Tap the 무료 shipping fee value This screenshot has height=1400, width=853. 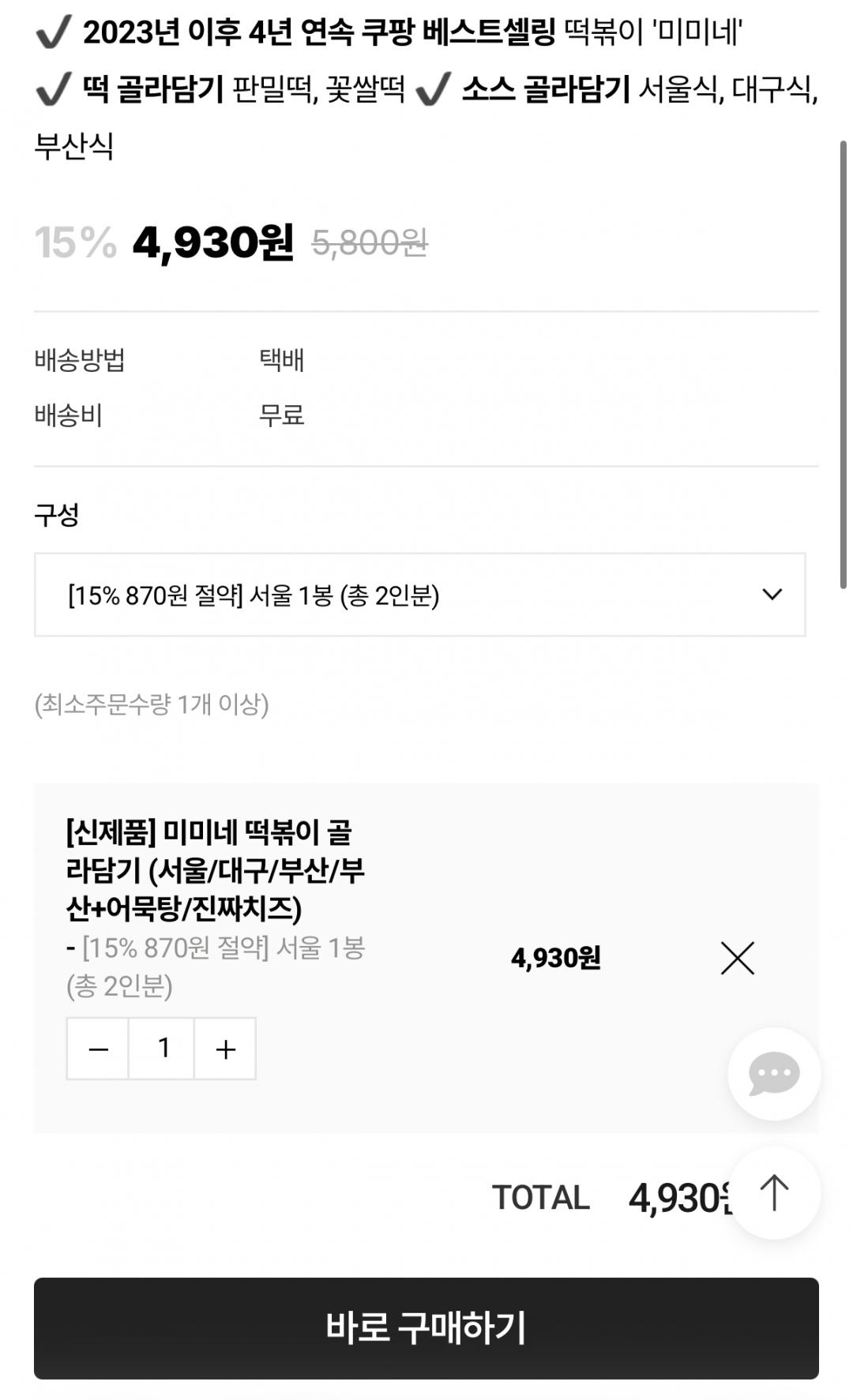(281, 415)
